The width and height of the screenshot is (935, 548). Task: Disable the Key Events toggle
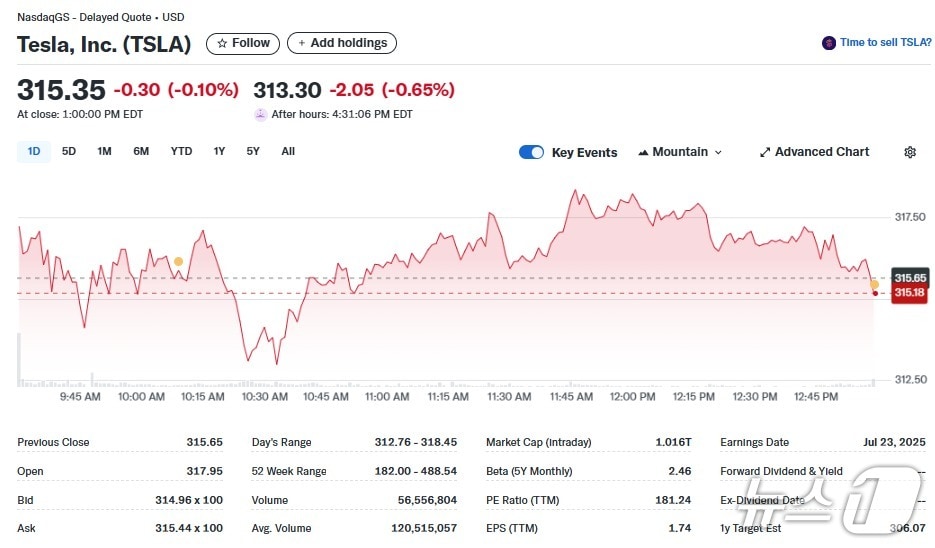tap(531, 152)
